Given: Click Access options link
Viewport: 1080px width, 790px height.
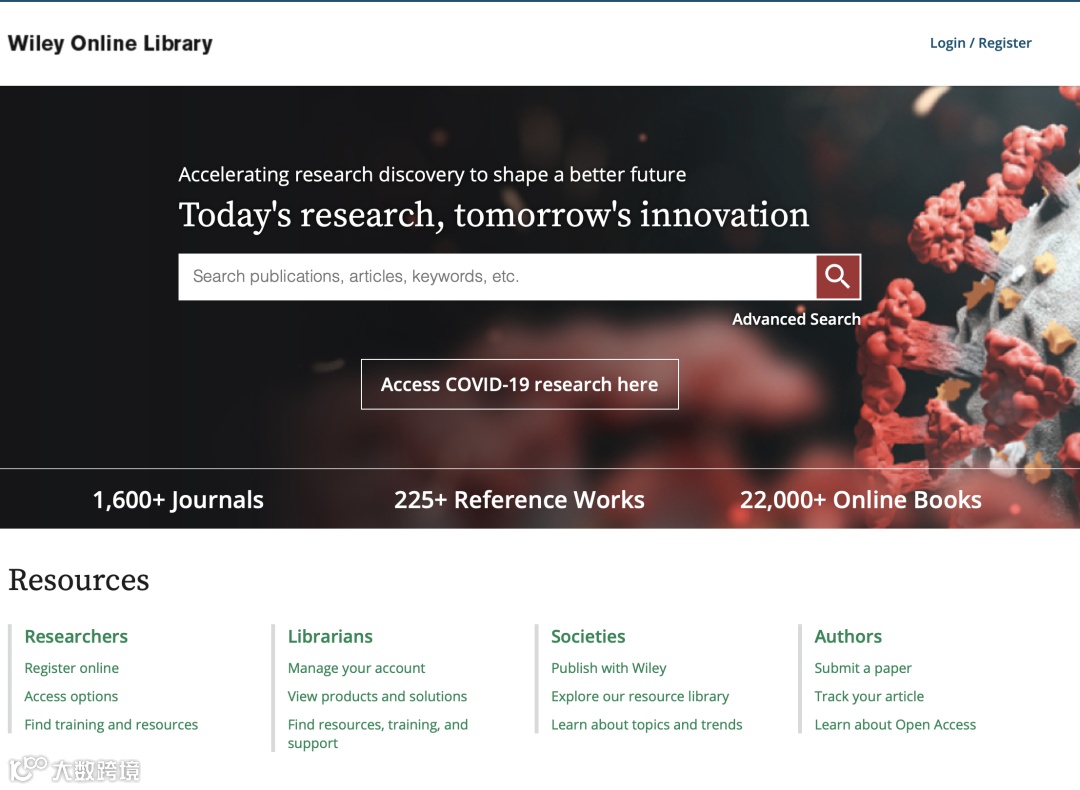Looking at the screenshot, I should (x=71, y=696).
